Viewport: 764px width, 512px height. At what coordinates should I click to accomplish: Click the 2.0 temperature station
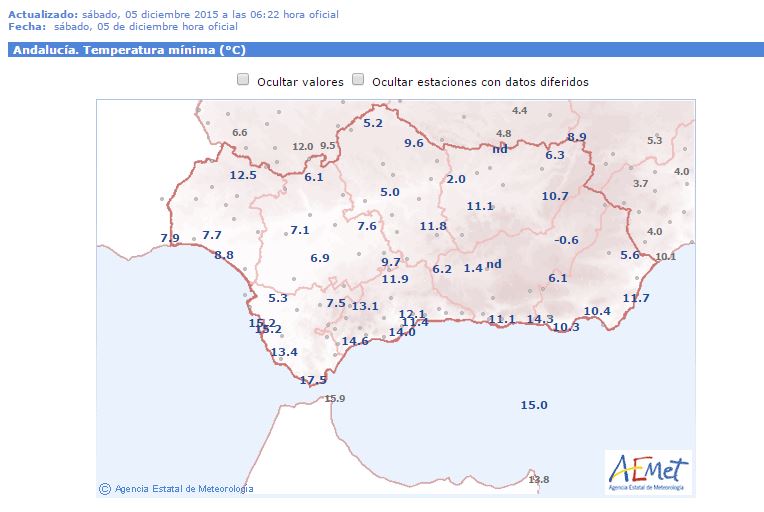pyautogui.click(x=456, y=179)
